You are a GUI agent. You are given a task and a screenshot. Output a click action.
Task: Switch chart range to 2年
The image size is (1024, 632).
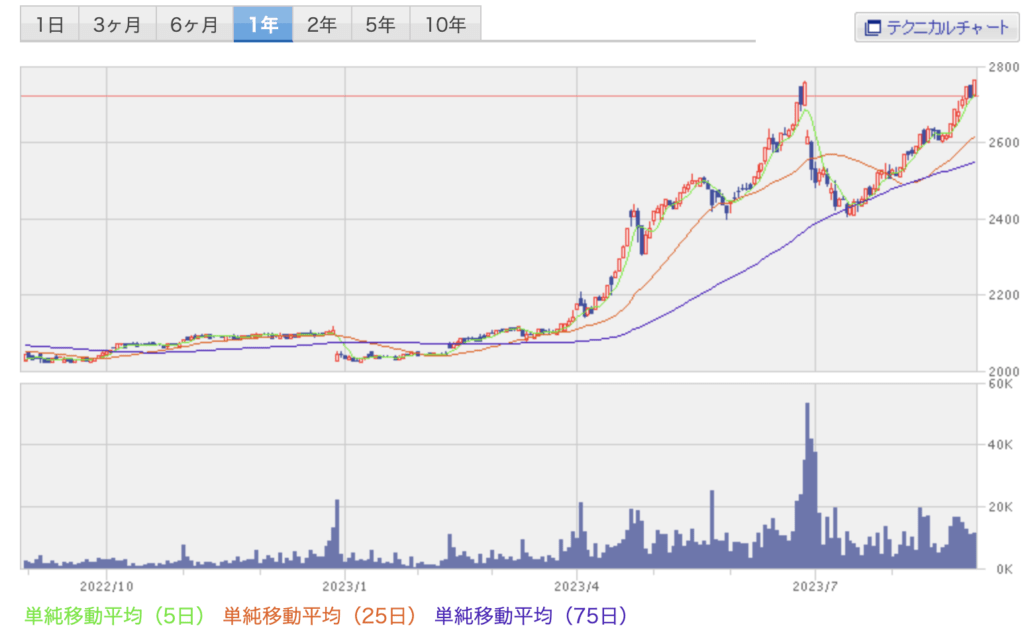coord(321,25)
